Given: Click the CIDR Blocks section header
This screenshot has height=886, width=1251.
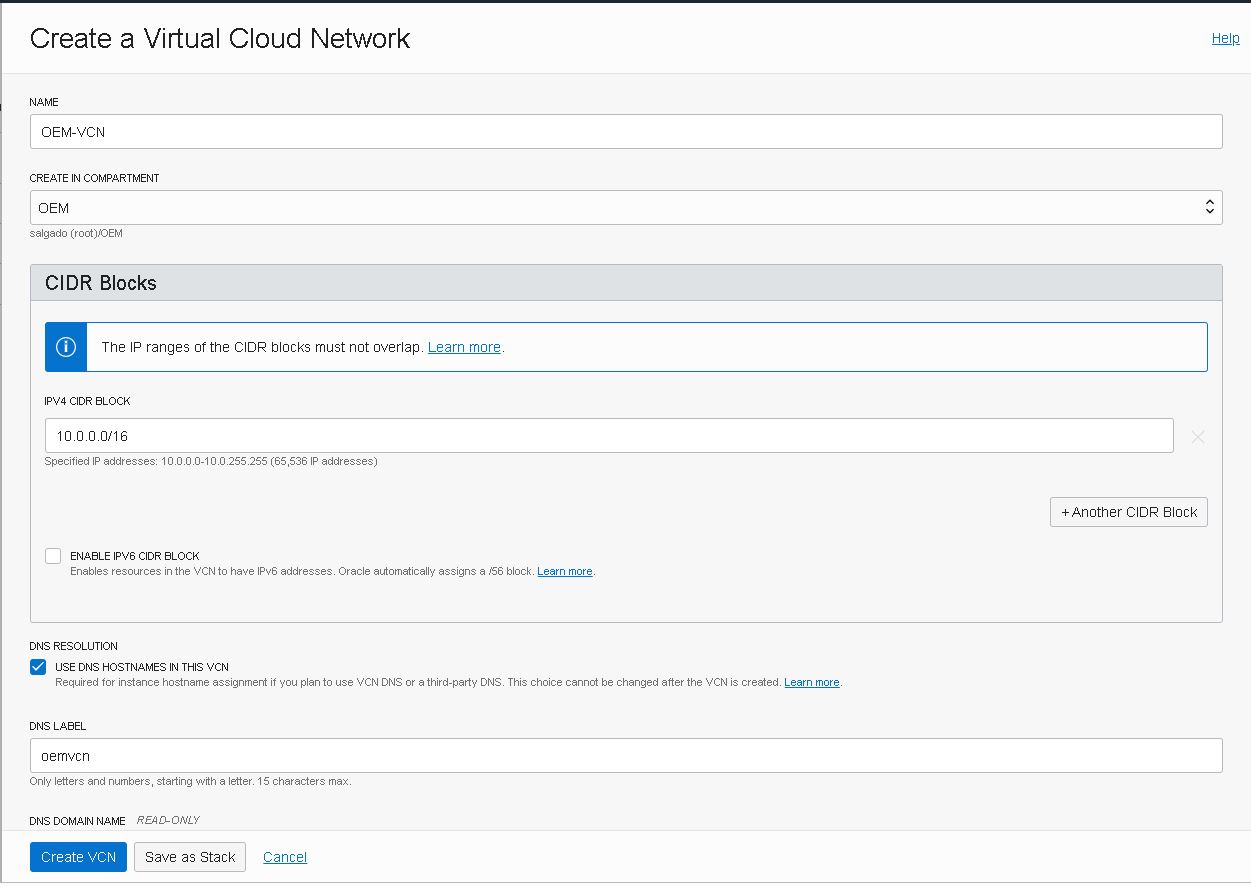Looking at the screenshot, I should [x=100, y=283].
